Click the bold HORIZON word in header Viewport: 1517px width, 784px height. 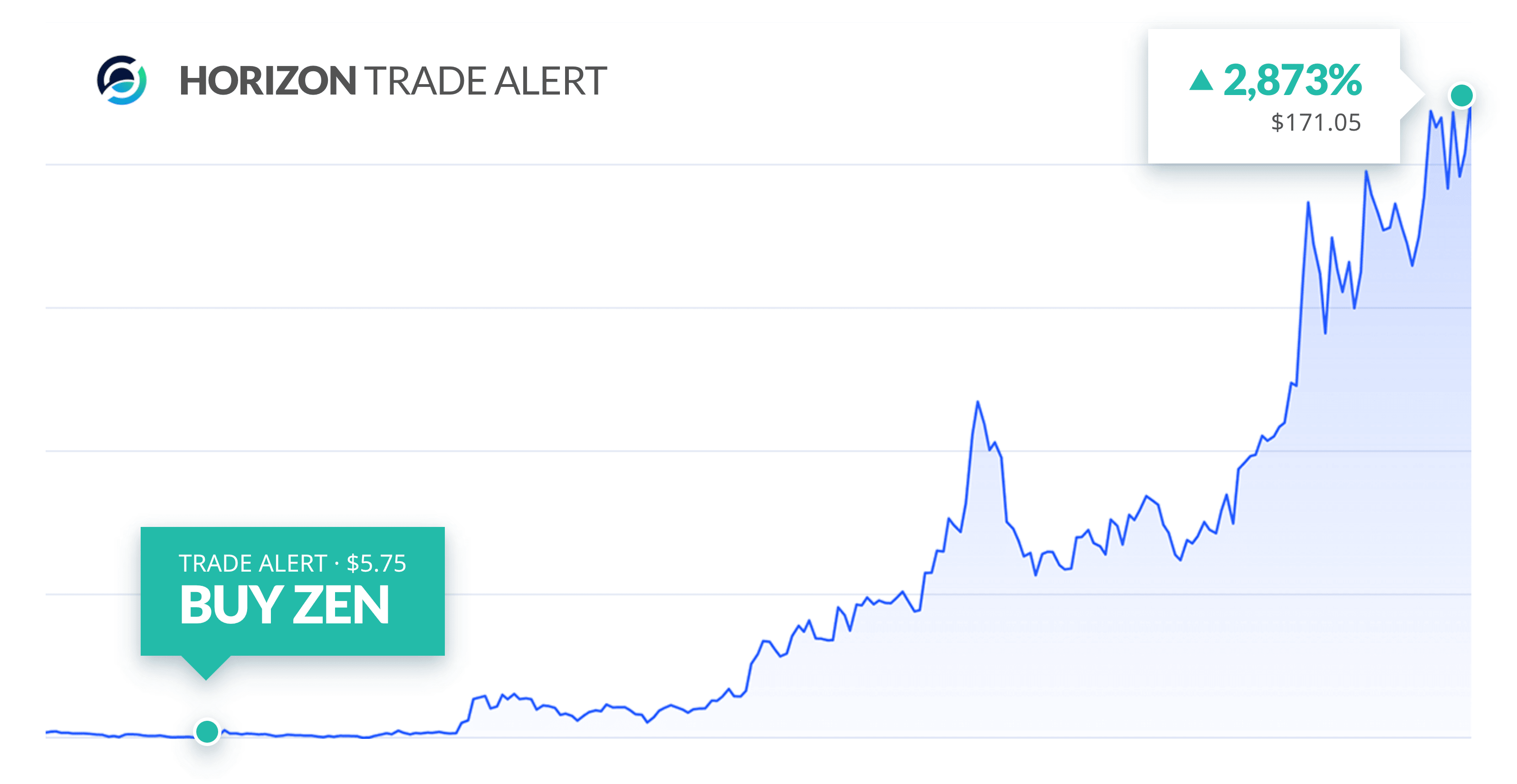click(x=268, y=81)
